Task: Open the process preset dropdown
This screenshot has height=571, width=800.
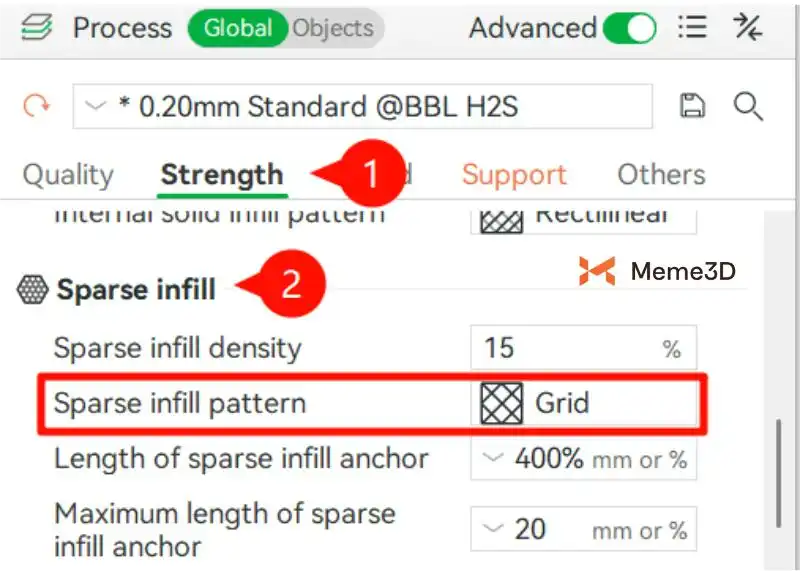Action: tap(362, 106)
